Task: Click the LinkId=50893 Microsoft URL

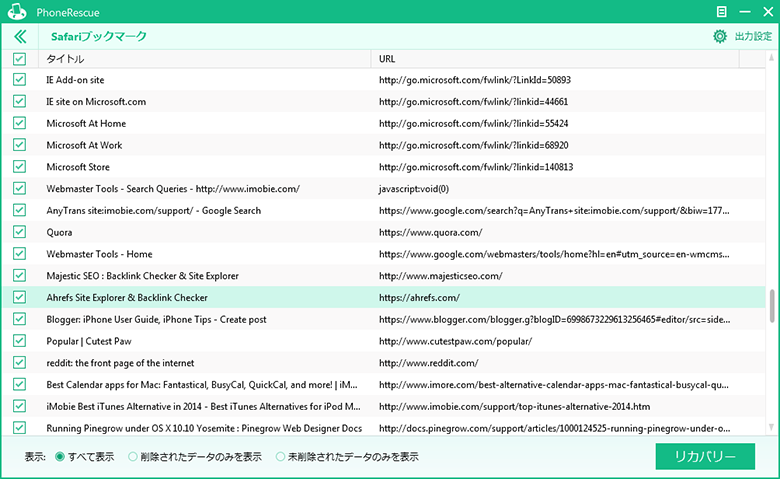Action: (x=475, y=80)
